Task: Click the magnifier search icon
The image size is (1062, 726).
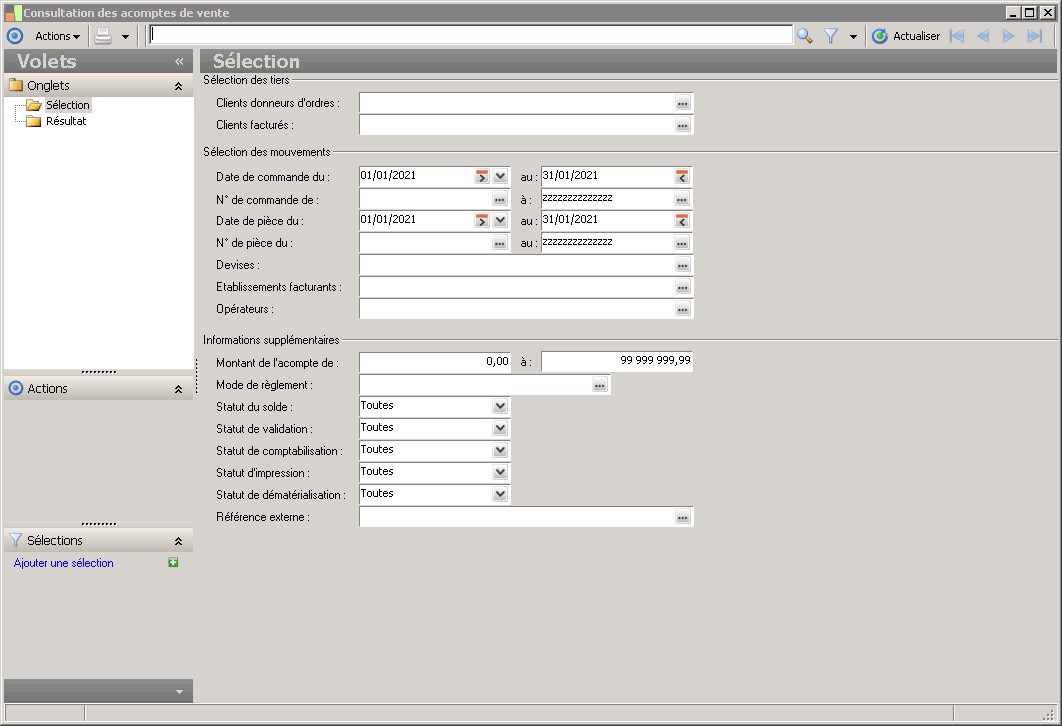Action: coord(805,36)
